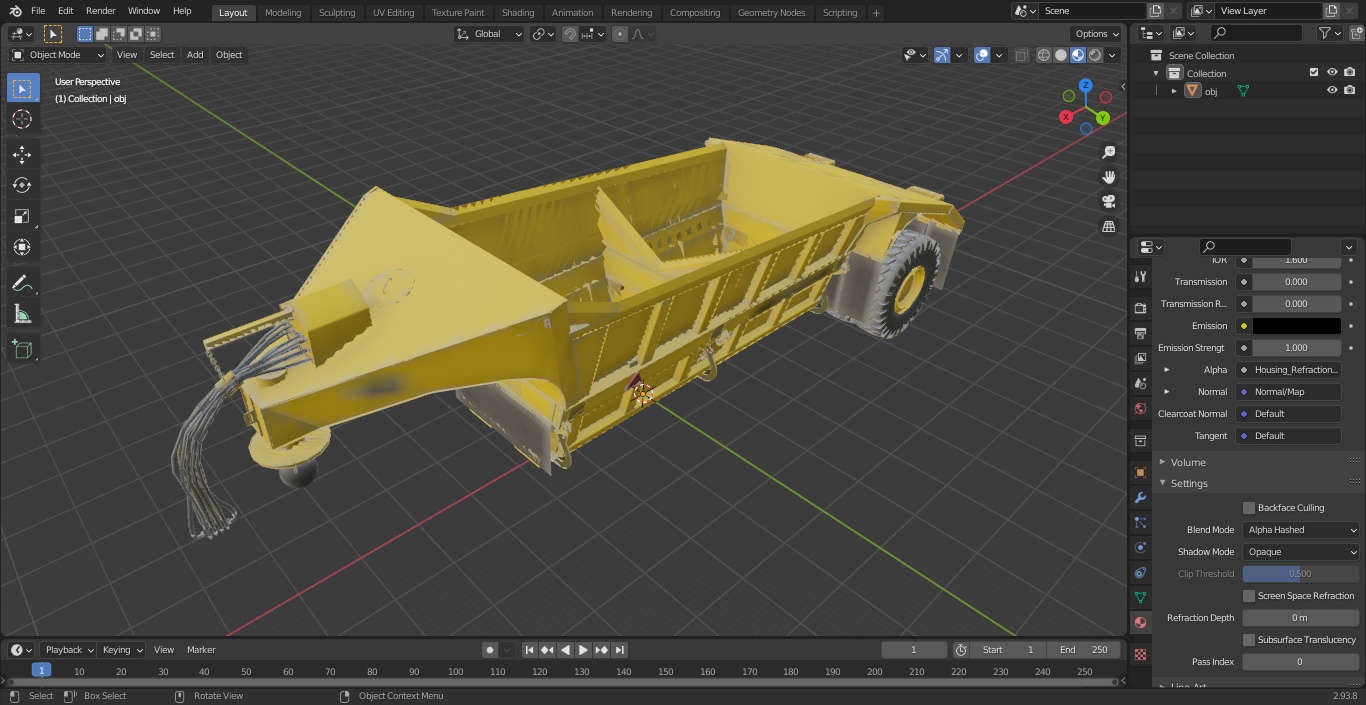Screen dimensions: 1366x705
Task: Open the Render properties tab
Action: click(x=1140, y=308)
